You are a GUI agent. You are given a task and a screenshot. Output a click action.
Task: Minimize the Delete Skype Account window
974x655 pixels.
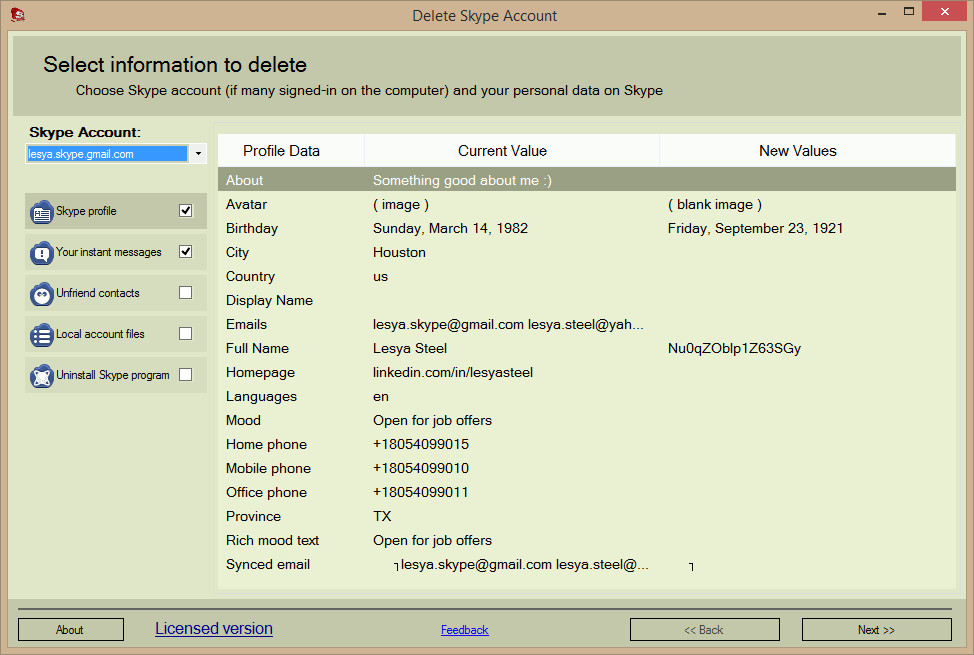[x=881, y=13]
